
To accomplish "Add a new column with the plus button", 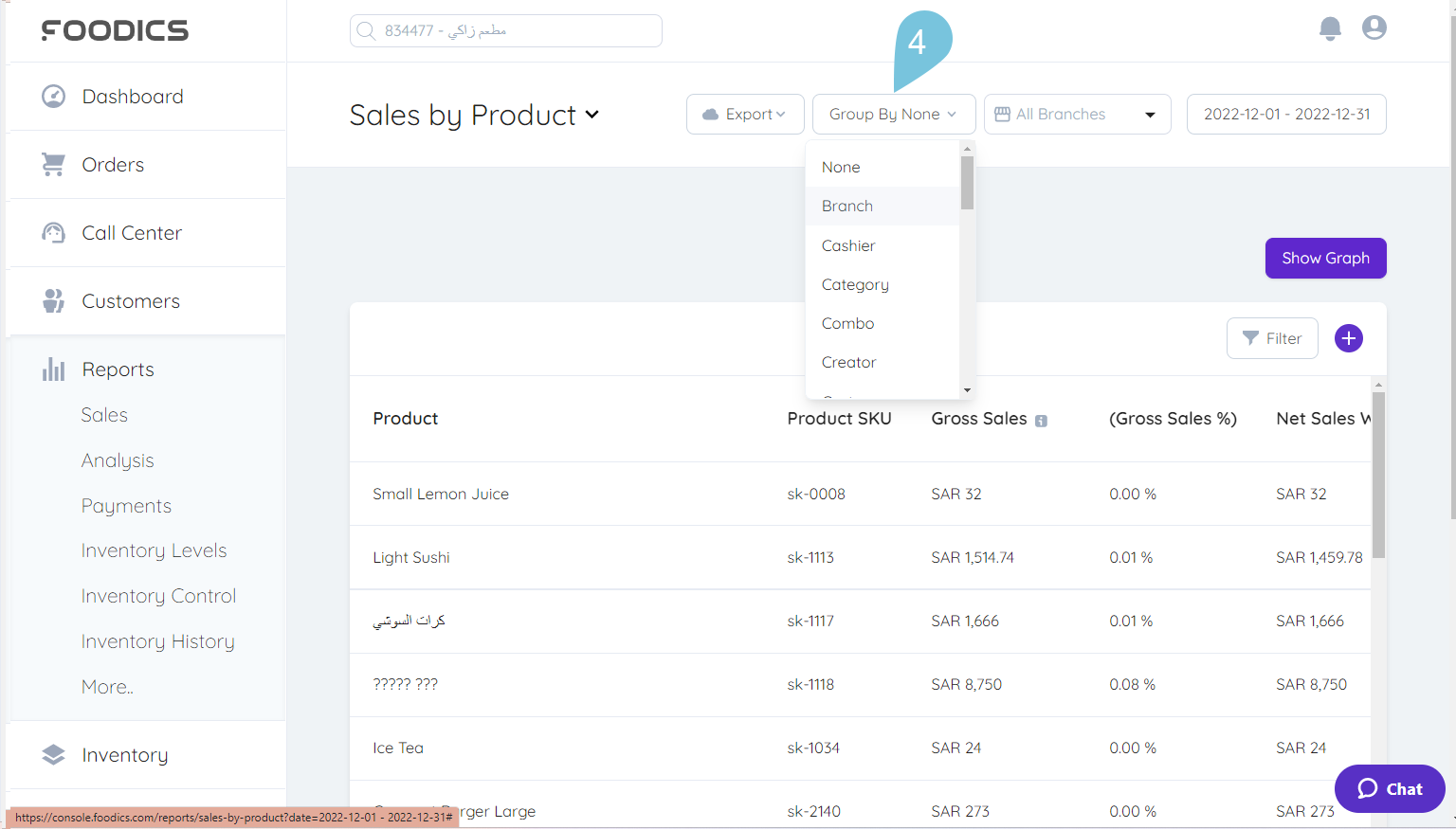I will 1348,338.
